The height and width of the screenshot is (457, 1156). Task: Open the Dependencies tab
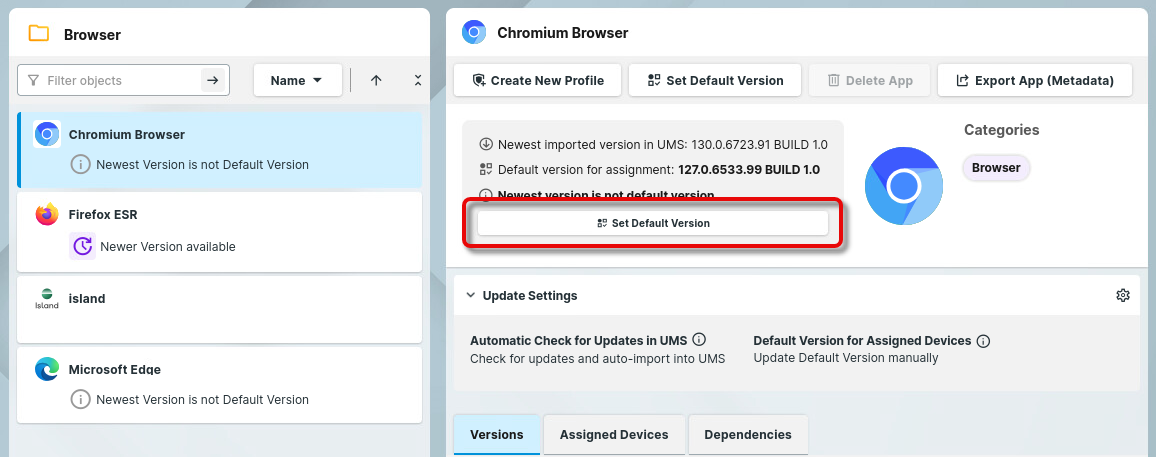coord(747,435)
